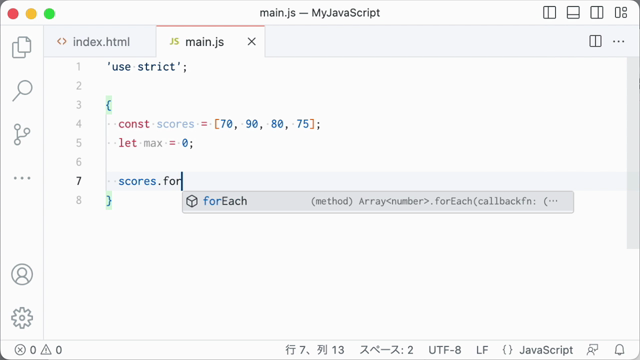Open the Explorer view in activity bar
Image resolution: width=640 pixels, height=360 pixels.
point(22,47)
